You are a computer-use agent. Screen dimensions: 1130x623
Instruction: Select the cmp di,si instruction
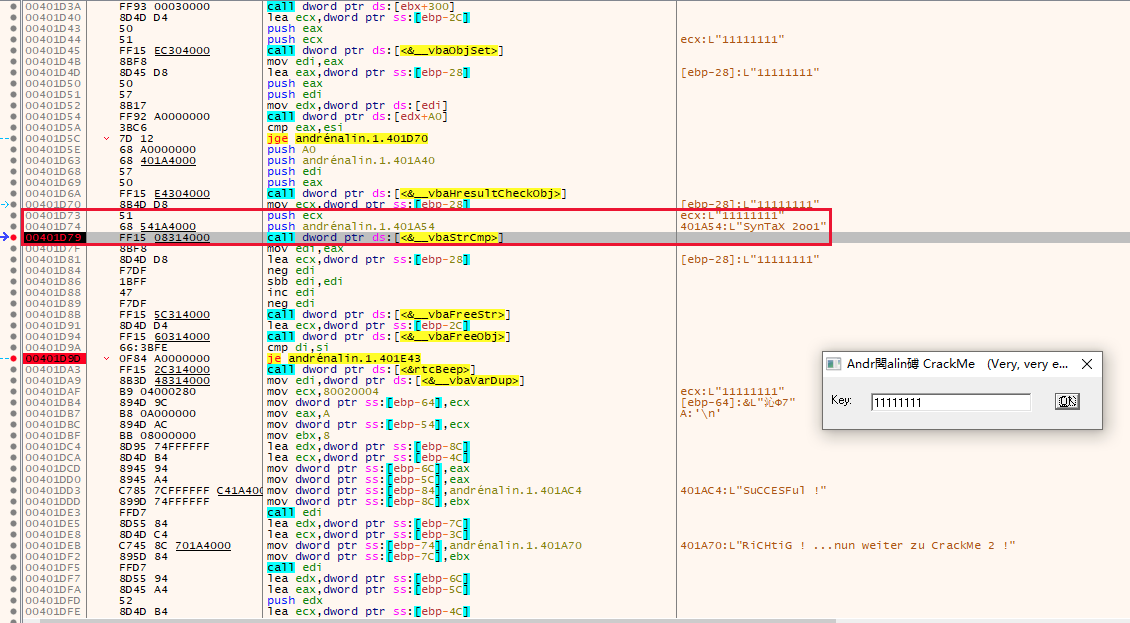coord(298,348)
